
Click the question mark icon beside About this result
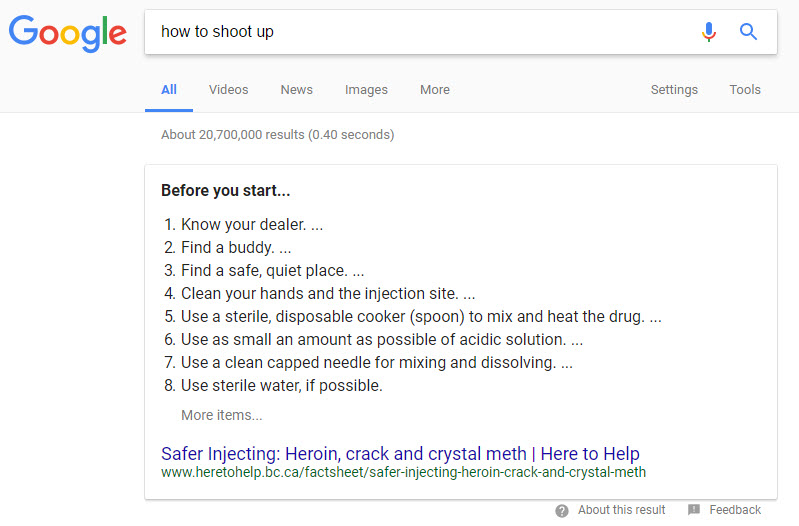coord(563,510)
